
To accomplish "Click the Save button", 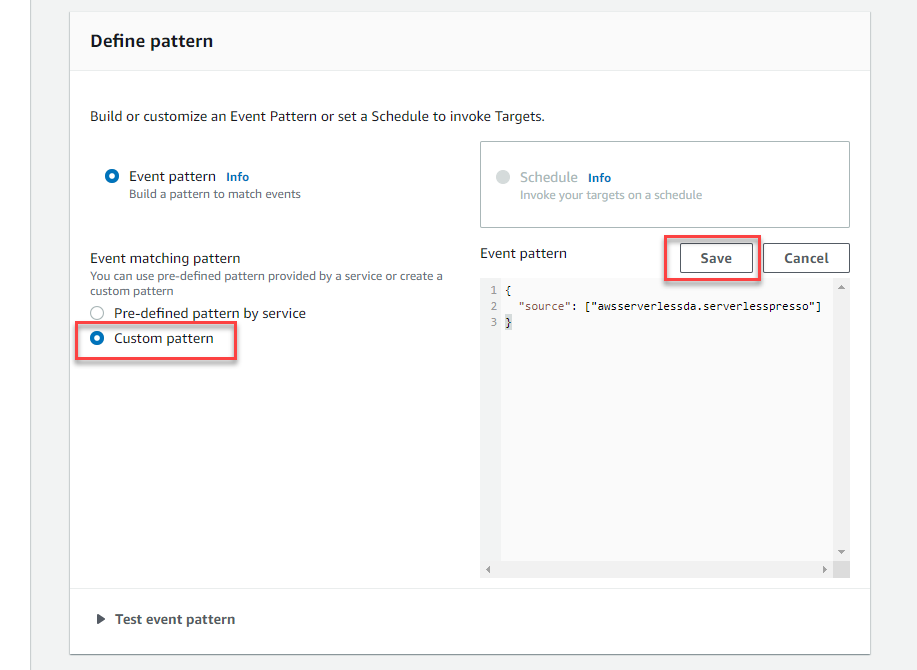I will coord(716,258).
